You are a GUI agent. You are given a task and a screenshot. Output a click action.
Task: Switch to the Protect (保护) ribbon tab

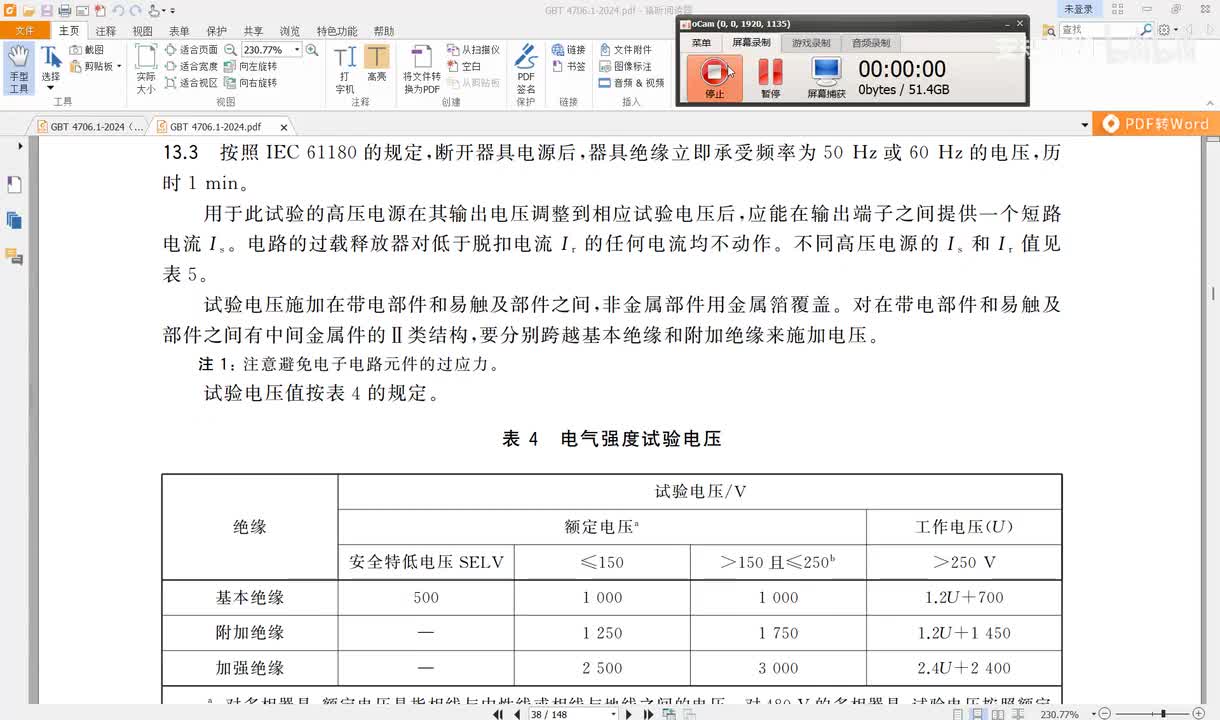click(x=216, y=31)
